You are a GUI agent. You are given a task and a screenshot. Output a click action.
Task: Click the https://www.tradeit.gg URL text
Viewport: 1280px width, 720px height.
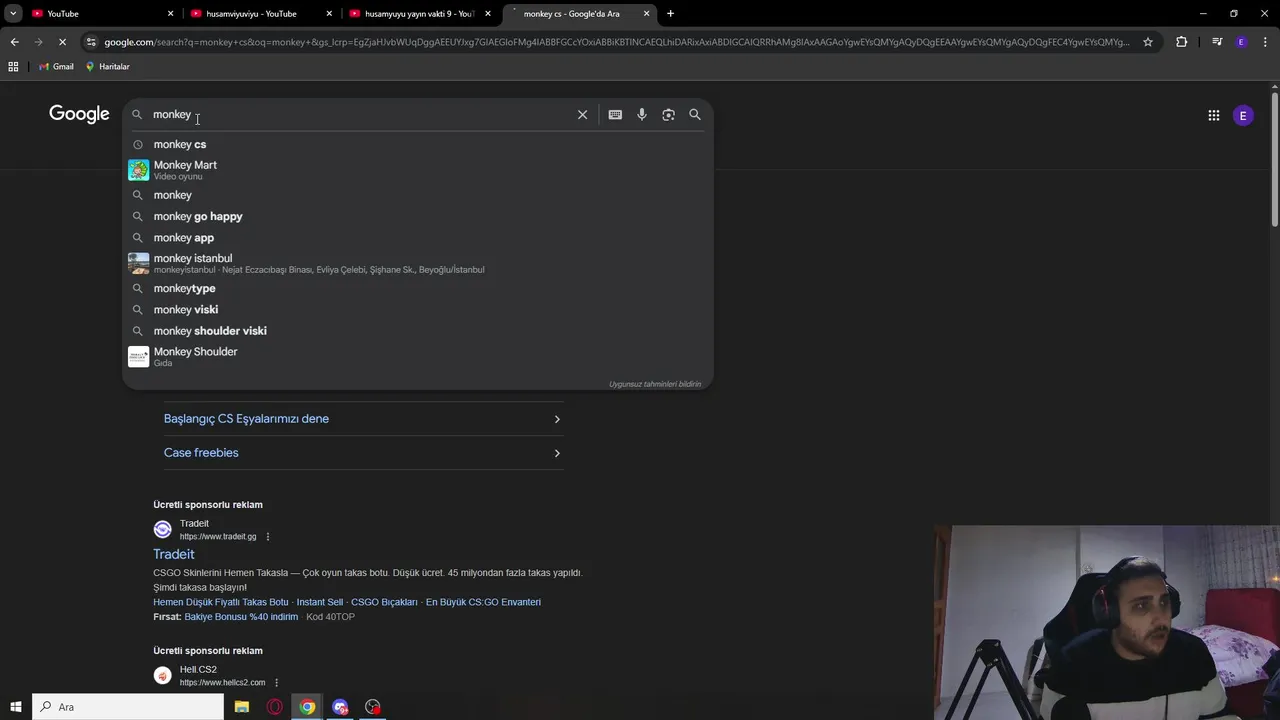[218, 537]
